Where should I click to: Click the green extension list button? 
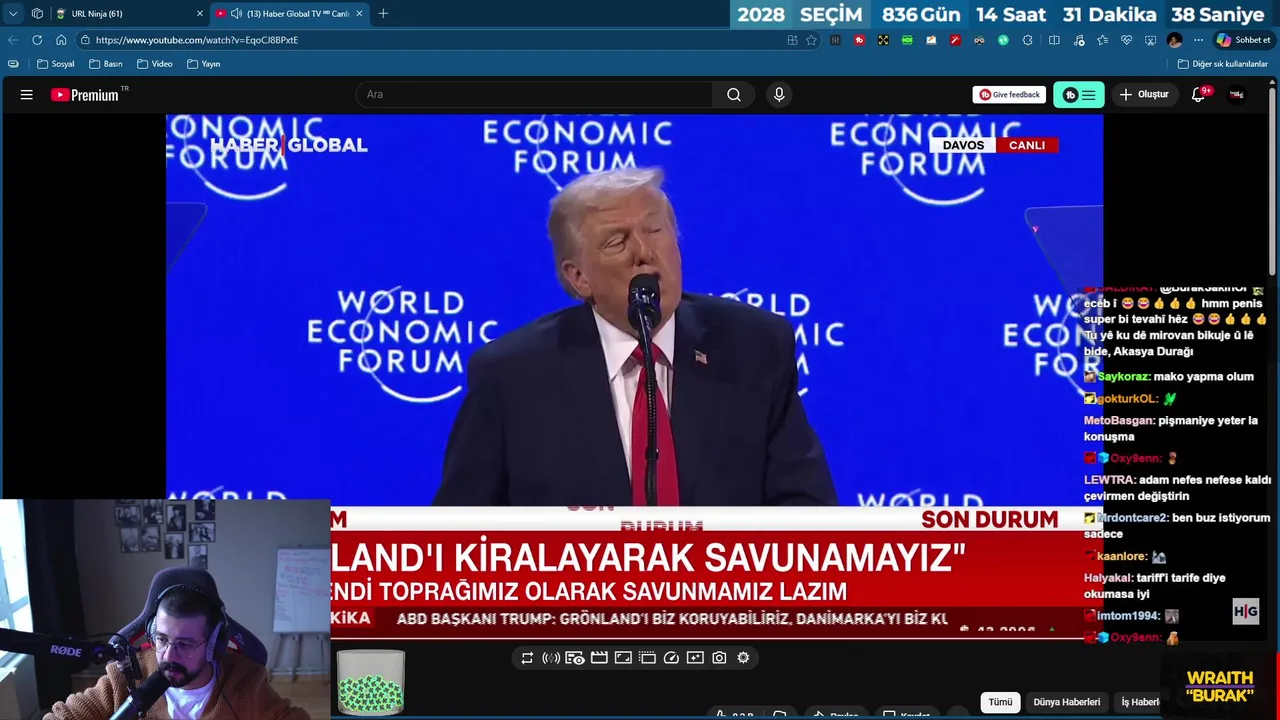tap(1079, 95)
